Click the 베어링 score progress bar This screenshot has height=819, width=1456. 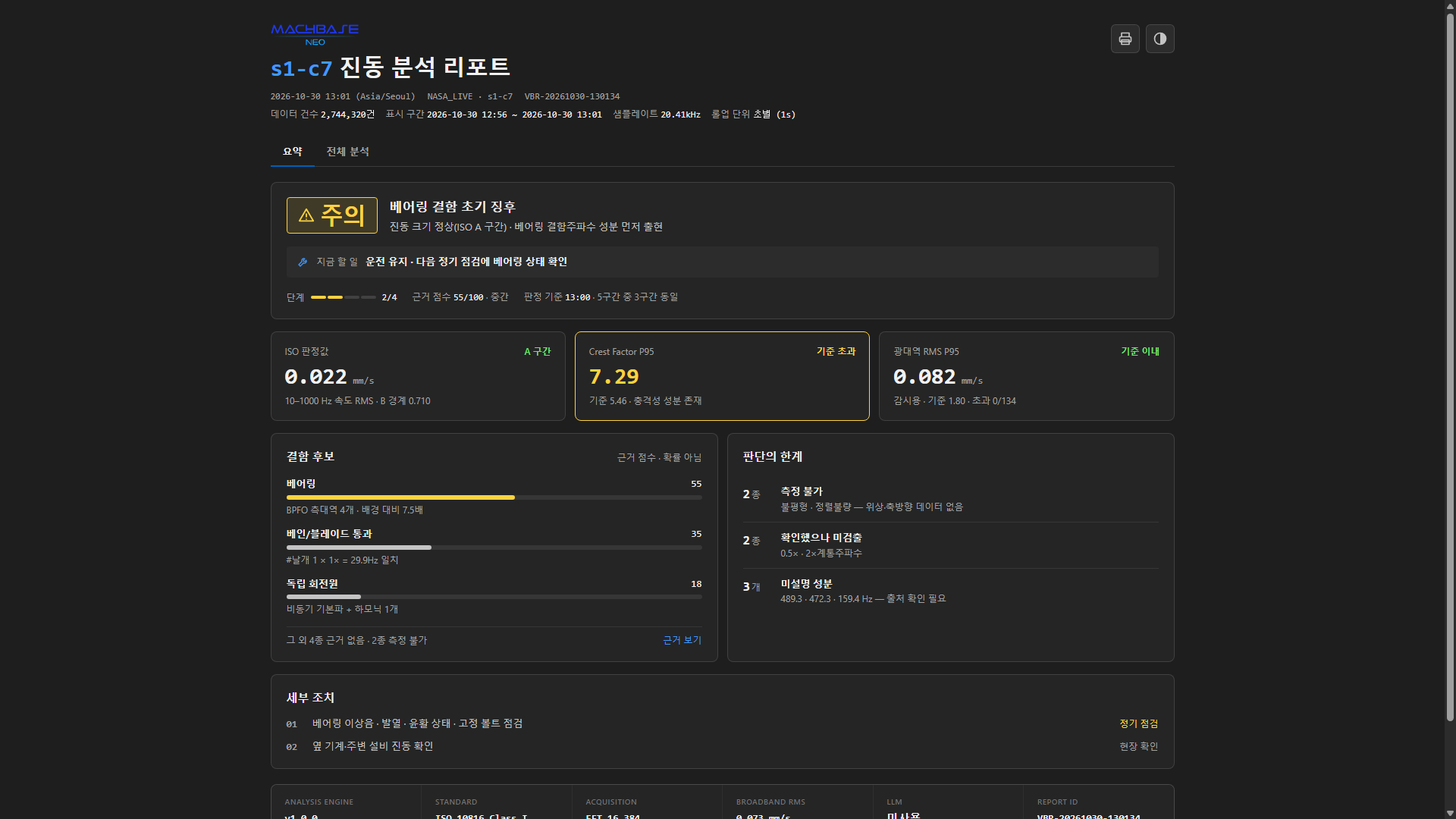pos(494,497)
